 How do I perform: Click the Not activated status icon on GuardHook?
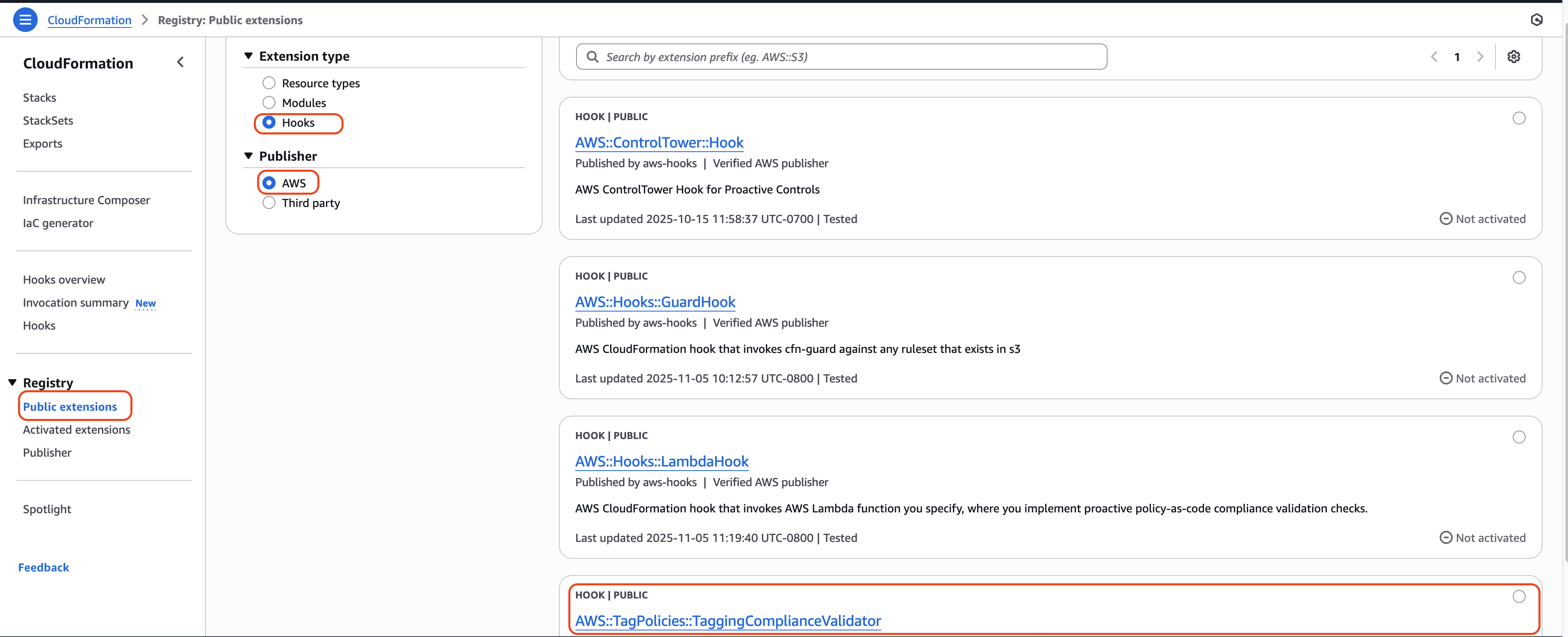point(1446,378)
